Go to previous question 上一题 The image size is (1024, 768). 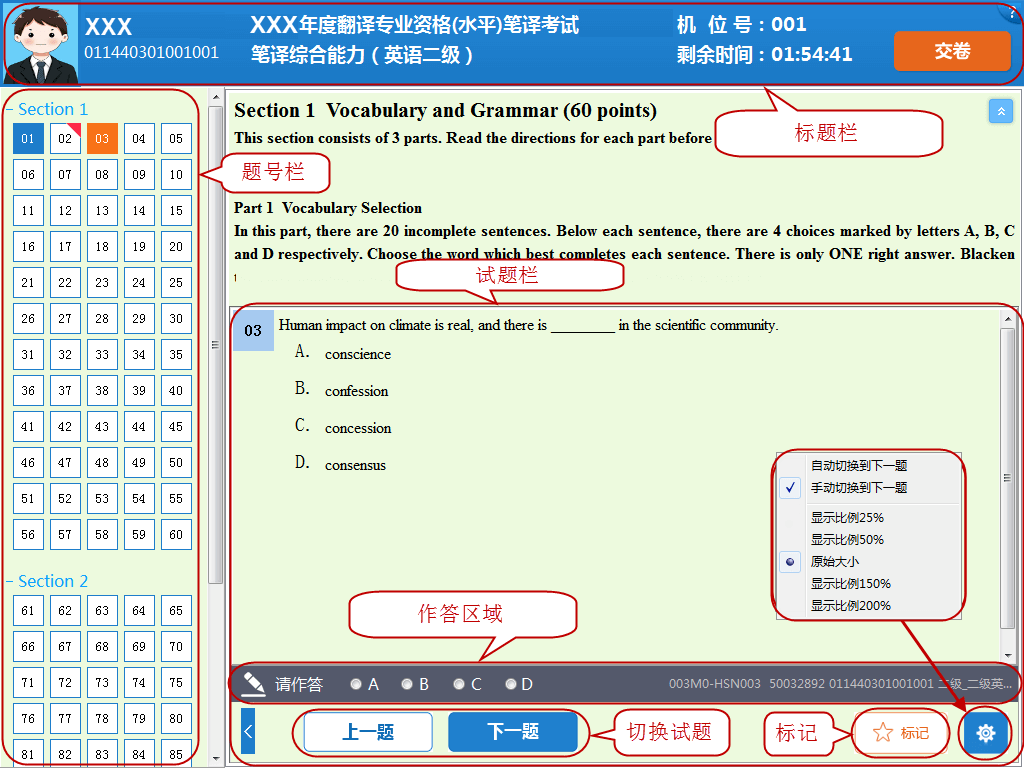pyautogui.click(x=368, y=732)
